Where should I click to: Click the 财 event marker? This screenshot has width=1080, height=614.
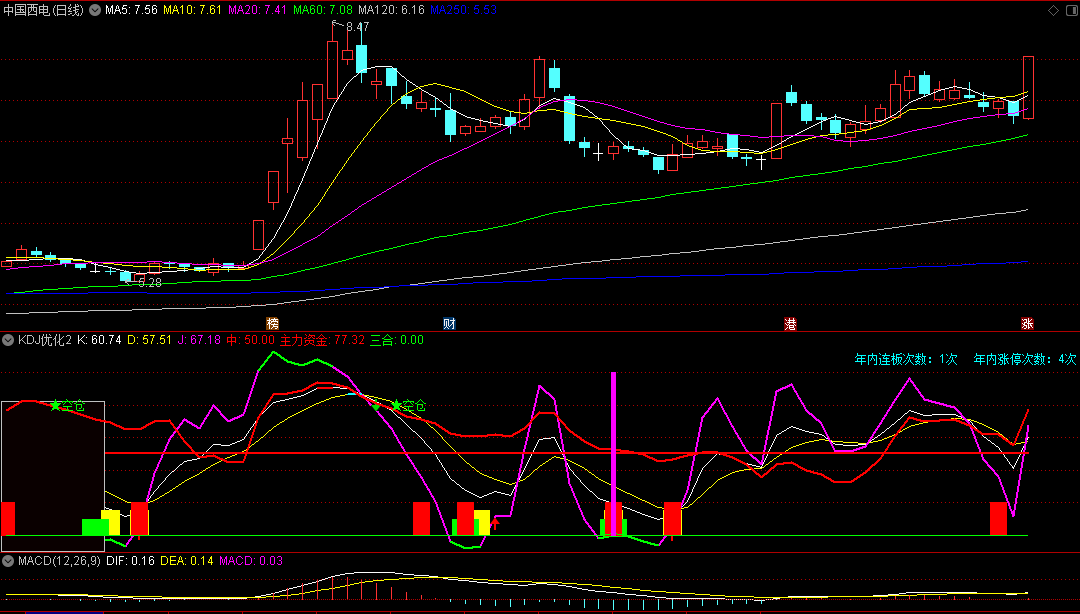pos(449,324)
